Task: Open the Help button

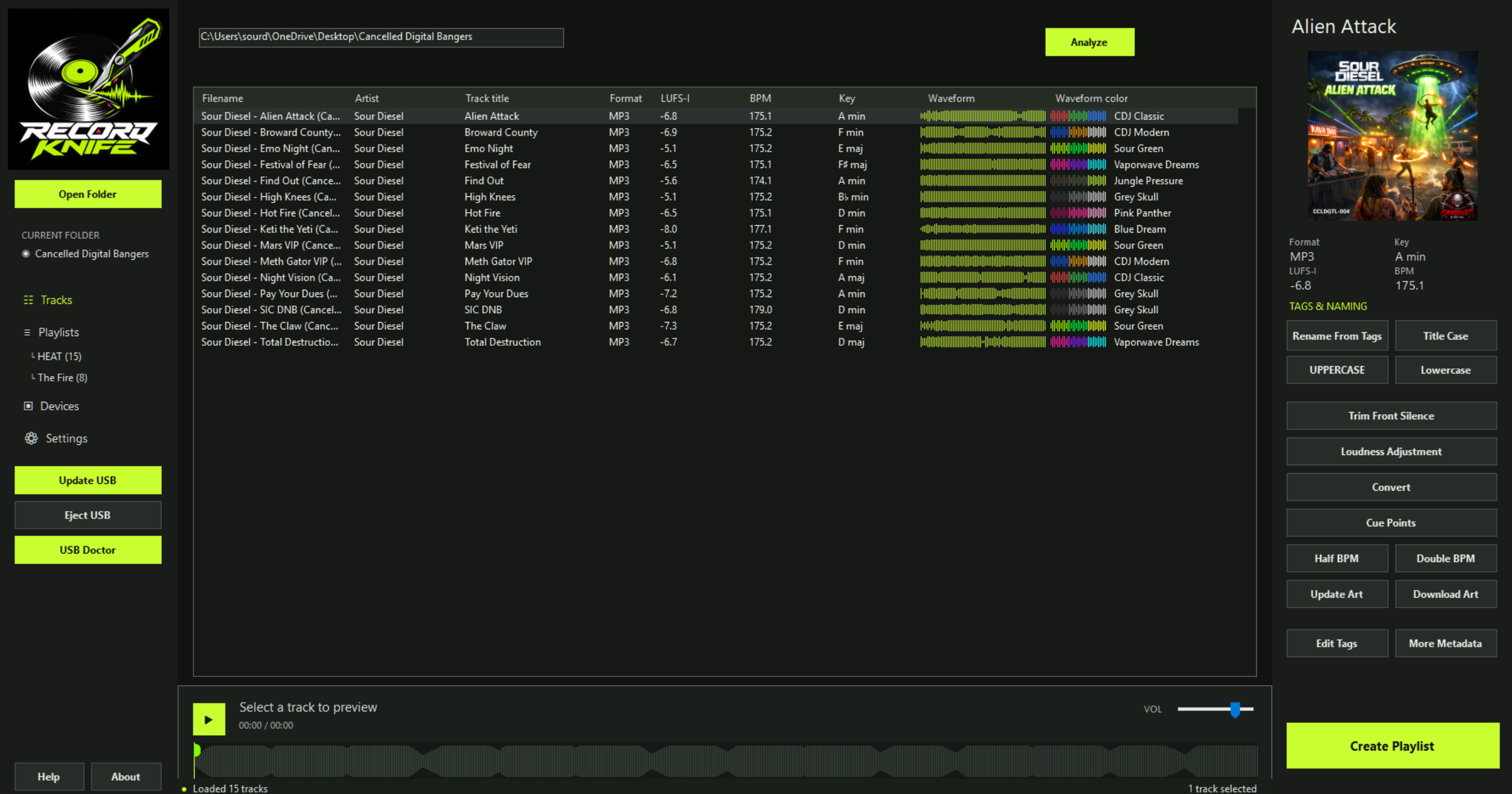Action: (49, 776)
